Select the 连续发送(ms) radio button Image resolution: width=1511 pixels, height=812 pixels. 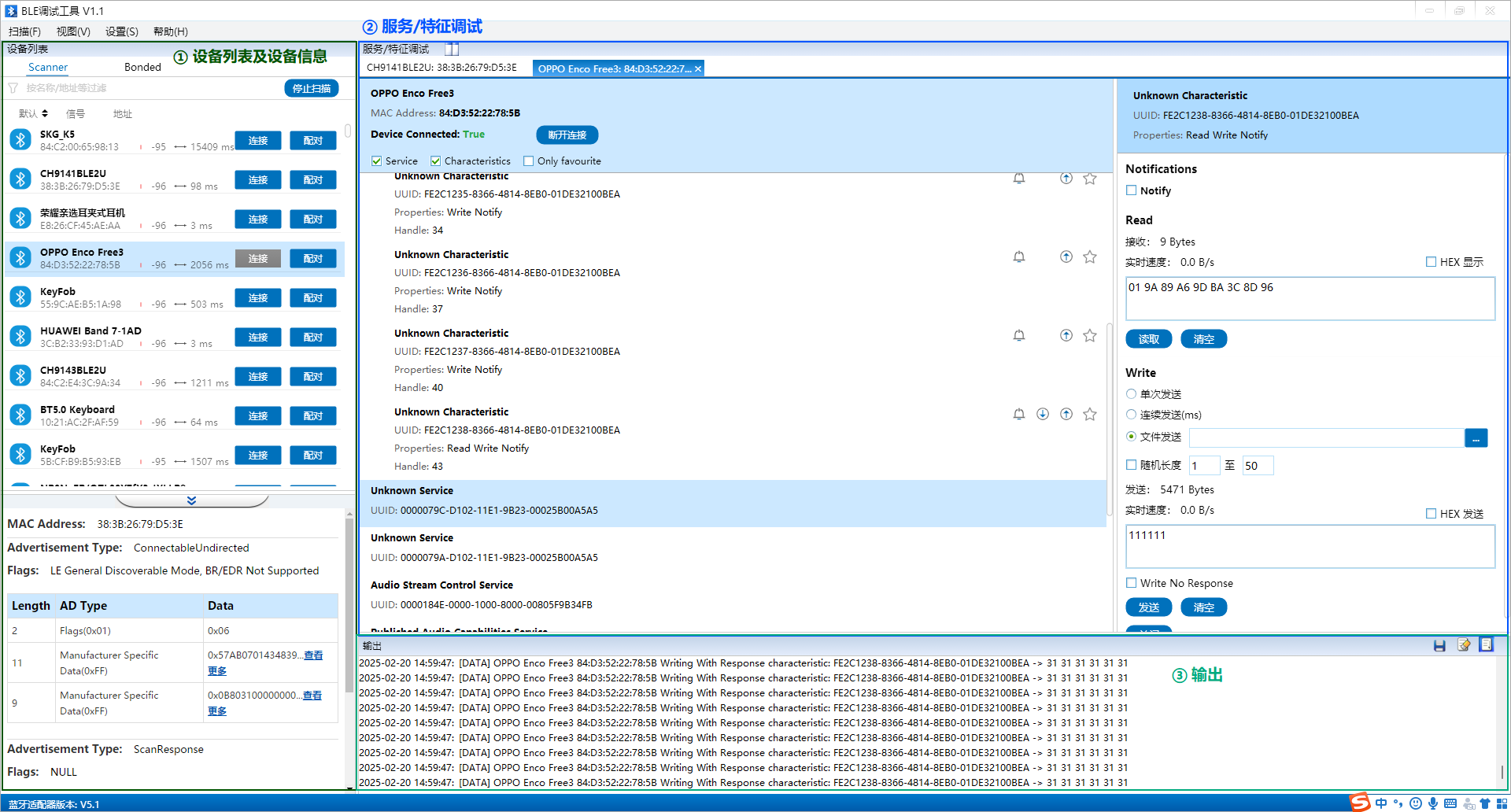[x=1131, y=414]
